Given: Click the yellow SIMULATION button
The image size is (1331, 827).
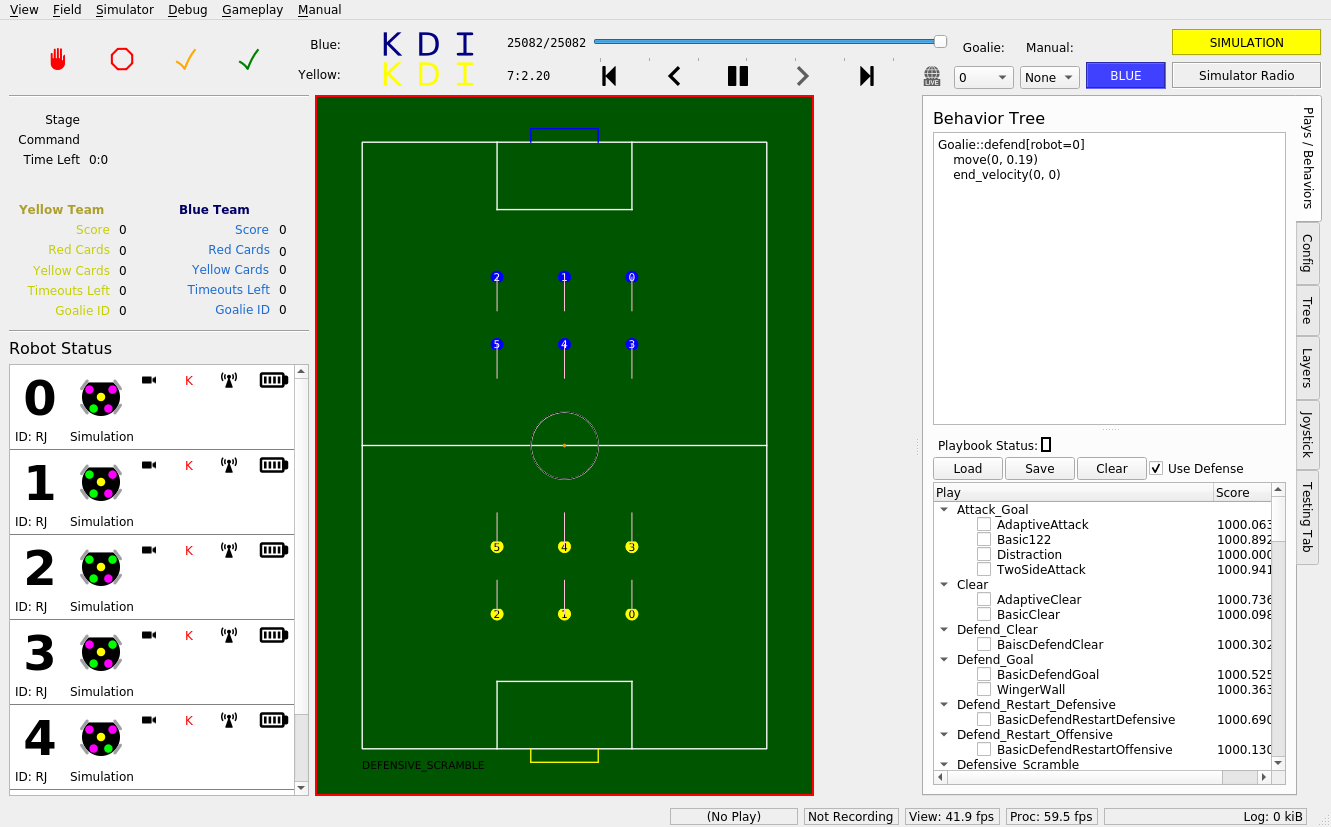Looking at the screenshot, I should (1246, 42).
